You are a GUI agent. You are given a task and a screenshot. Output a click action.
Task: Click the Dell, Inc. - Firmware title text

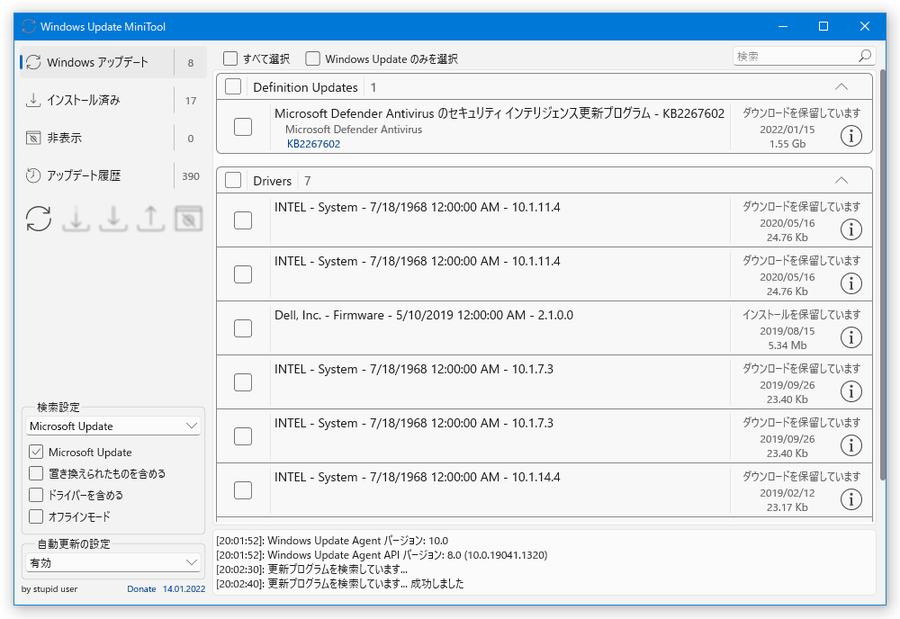click(424, 315)
